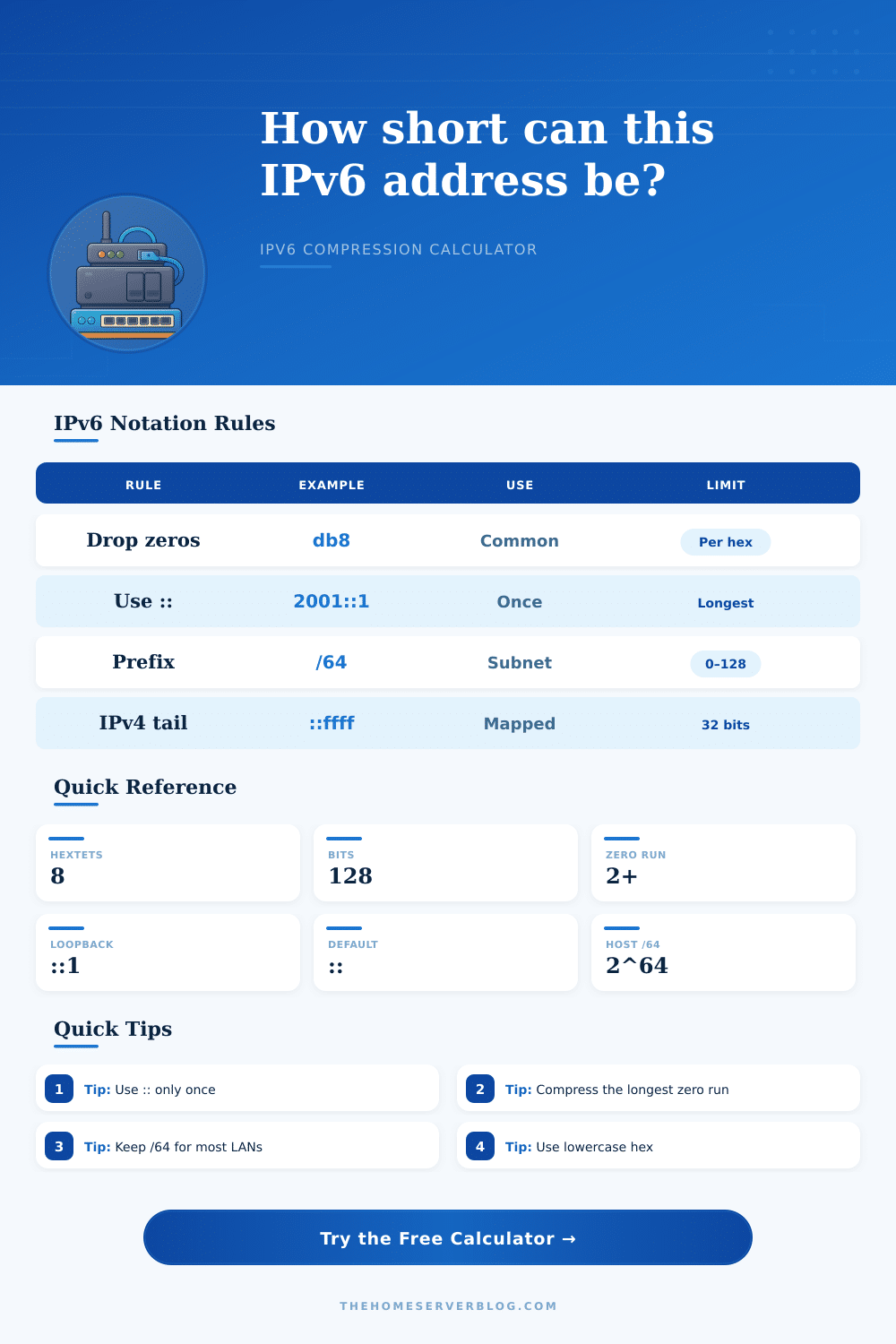
Task: Click the 'Per hex' limit badge
Action: click(x=726, y=542)
